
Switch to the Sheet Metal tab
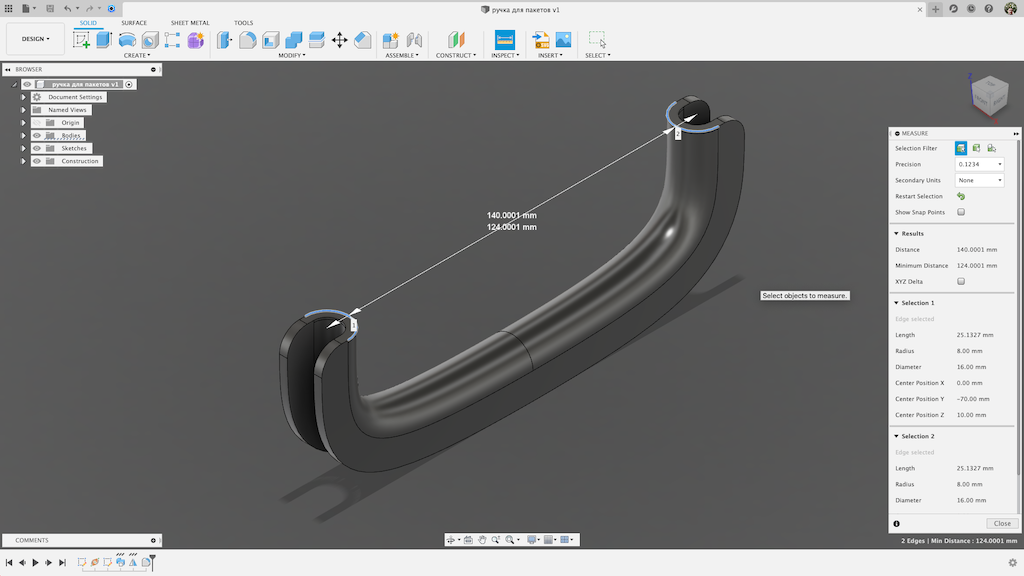tap(190, 23)
